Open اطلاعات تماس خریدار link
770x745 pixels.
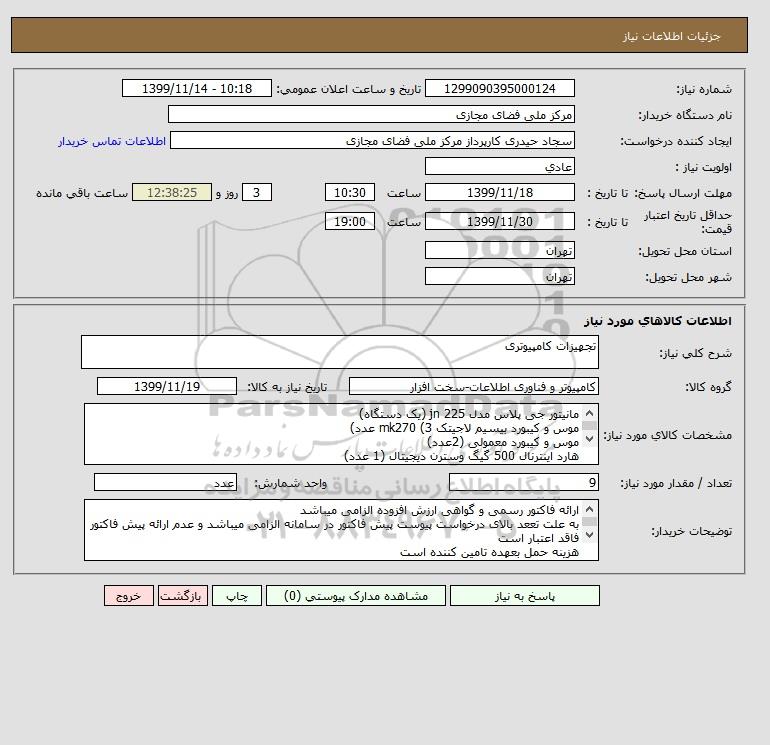tap(112, 141)
